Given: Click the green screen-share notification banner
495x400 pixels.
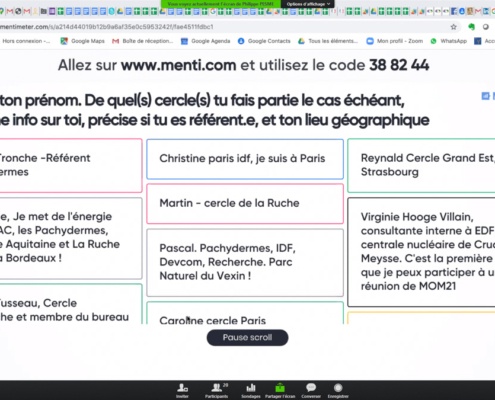Looking at the screenshot, I should point(221,4).
